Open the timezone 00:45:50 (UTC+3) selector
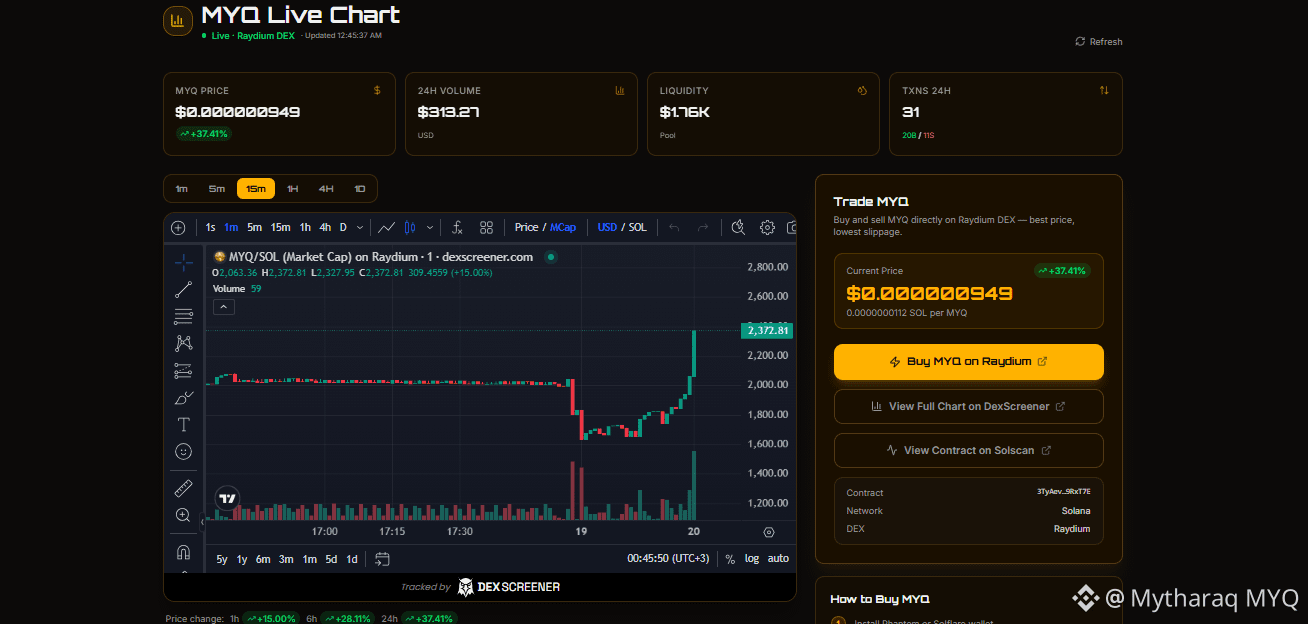Image resolution: width=1308 pixels, height=624 pixels. (668, 559)
